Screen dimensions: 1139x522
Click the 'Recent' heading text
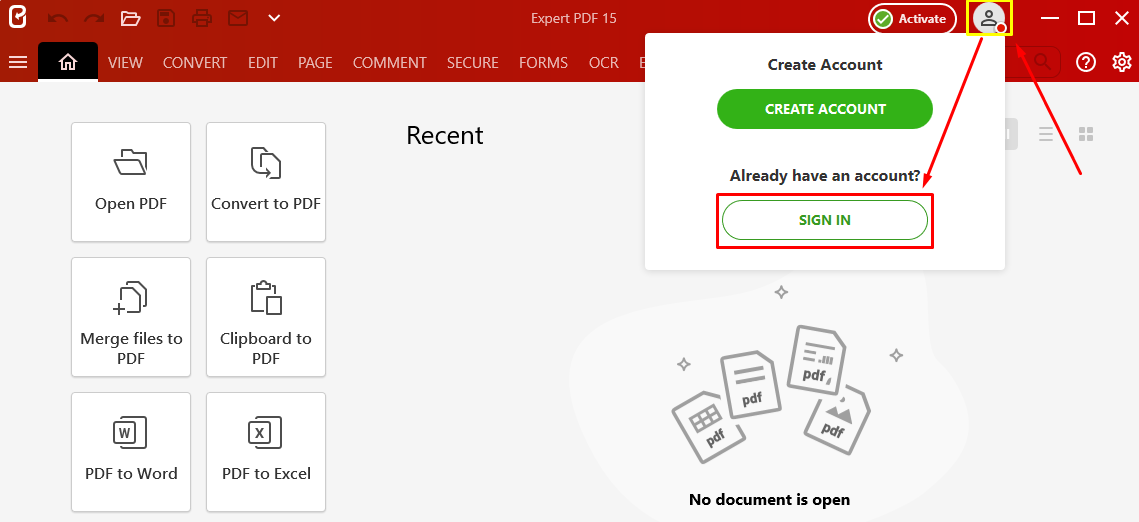click(445, 136)
